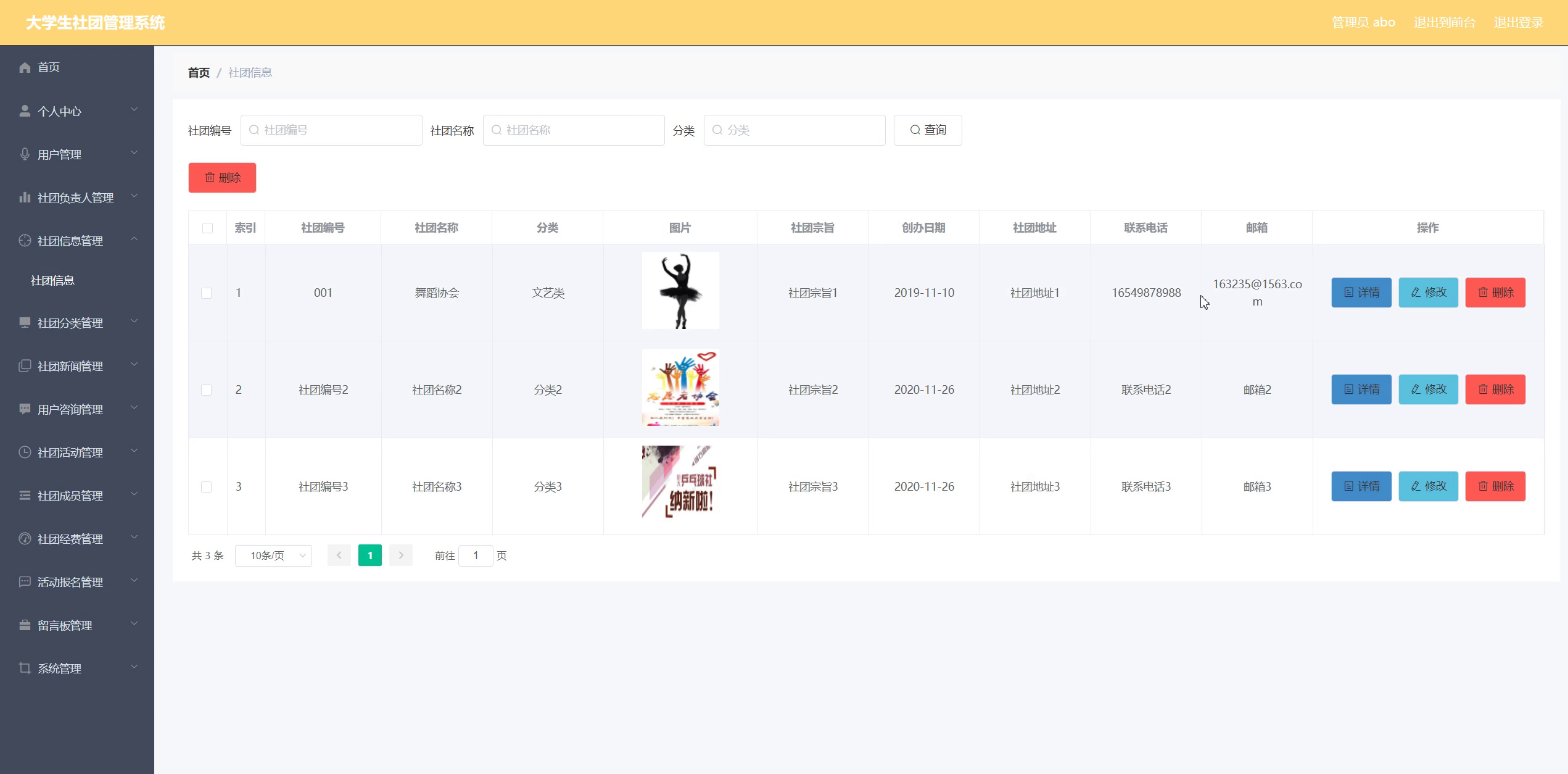Click the bar chart icon next to 社团负责人管理
This screenshot has width=1568, height=774.
pos(25,198)
